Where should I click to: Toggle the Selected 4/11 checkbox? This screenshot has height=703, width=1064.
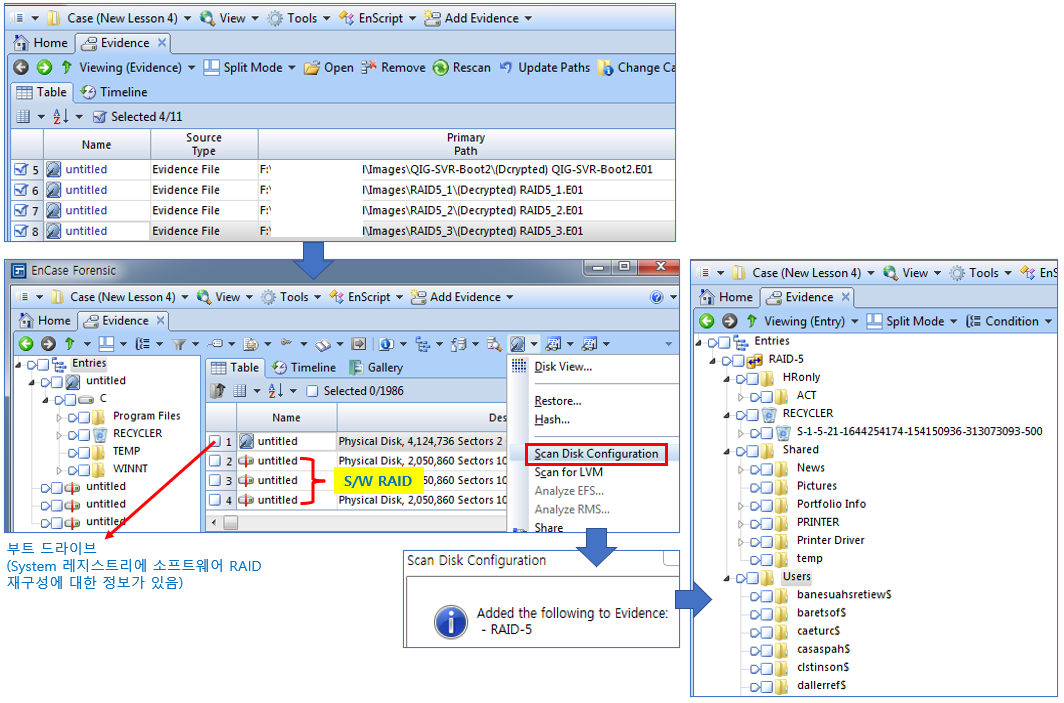point(100,117)
